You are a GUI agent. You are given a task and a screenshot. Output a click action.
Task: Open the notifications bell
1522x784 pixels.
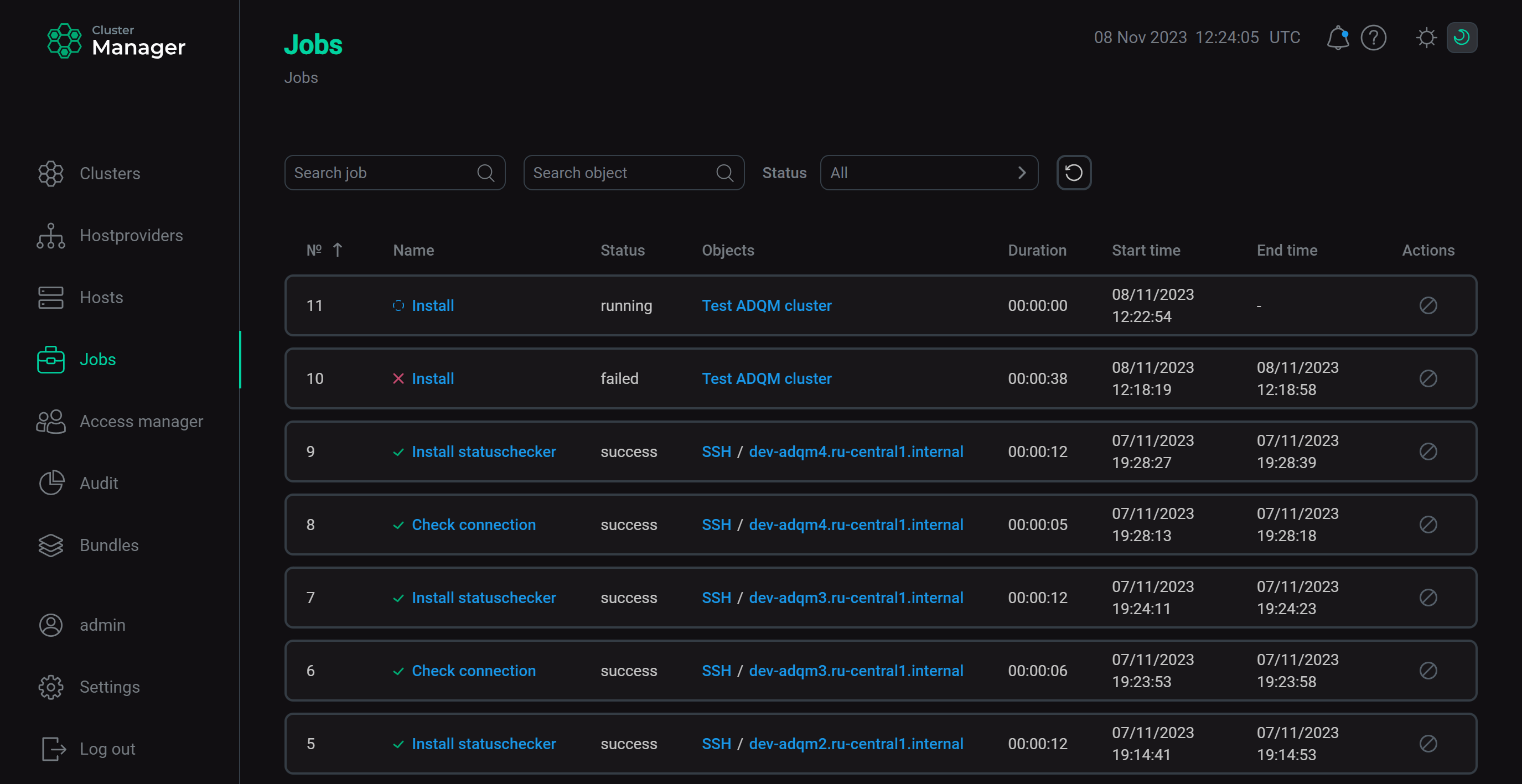1338,38
